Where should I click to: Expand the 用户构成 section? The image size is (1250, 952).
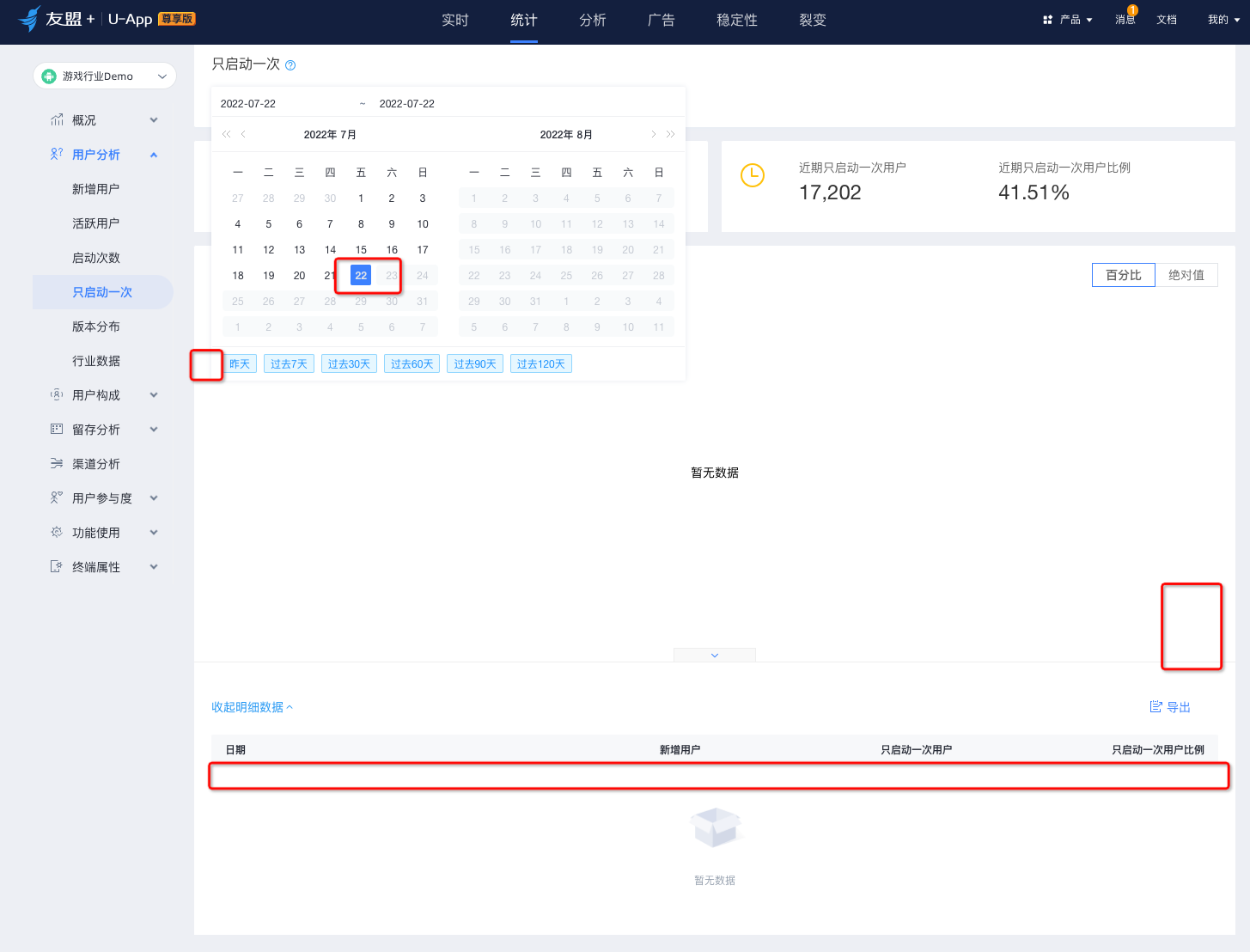[x=154, y=395]
